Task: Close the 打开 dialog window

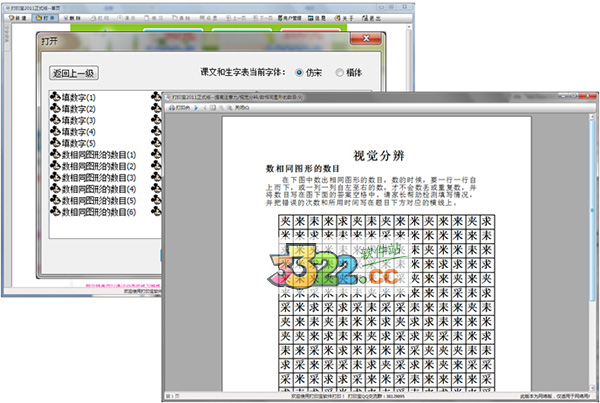Action: click(x=369, y=43)
